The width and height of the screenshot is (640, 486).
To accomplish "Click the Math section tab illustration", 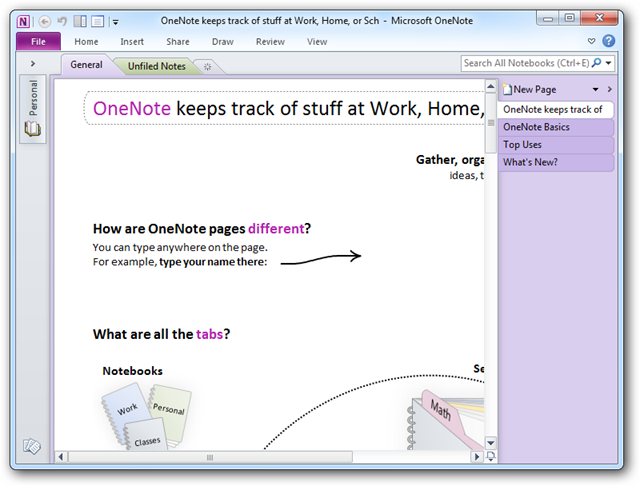I will point(441,409).
